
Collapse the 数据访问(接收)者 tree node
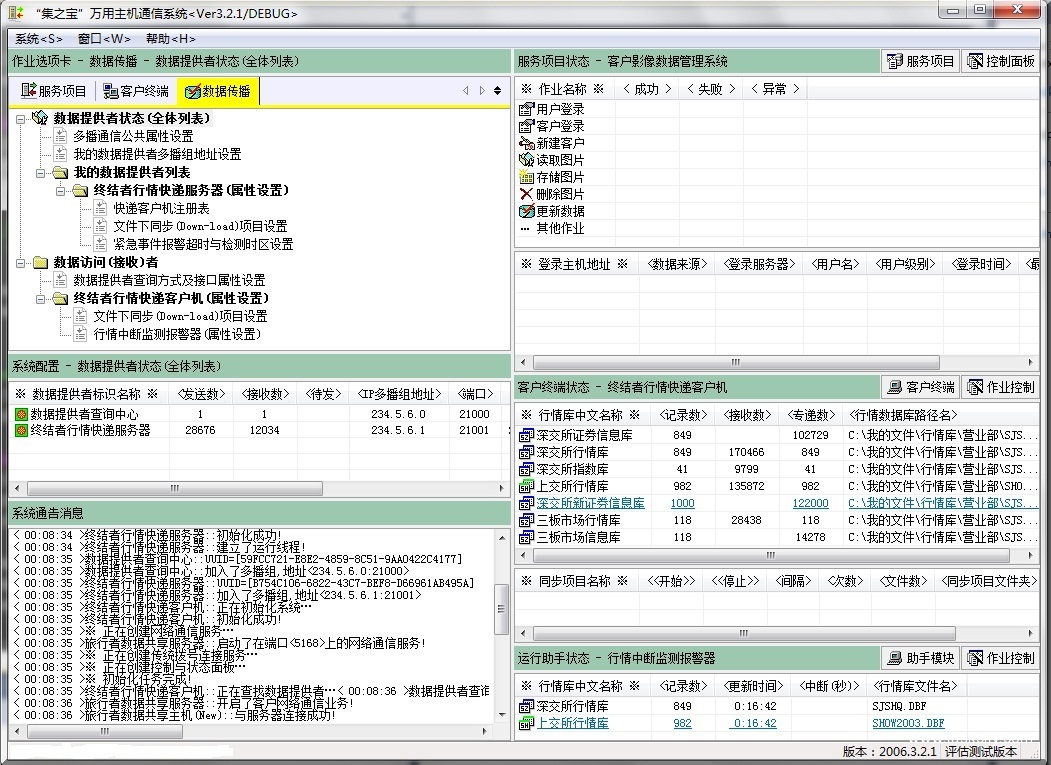click(22, 263)
